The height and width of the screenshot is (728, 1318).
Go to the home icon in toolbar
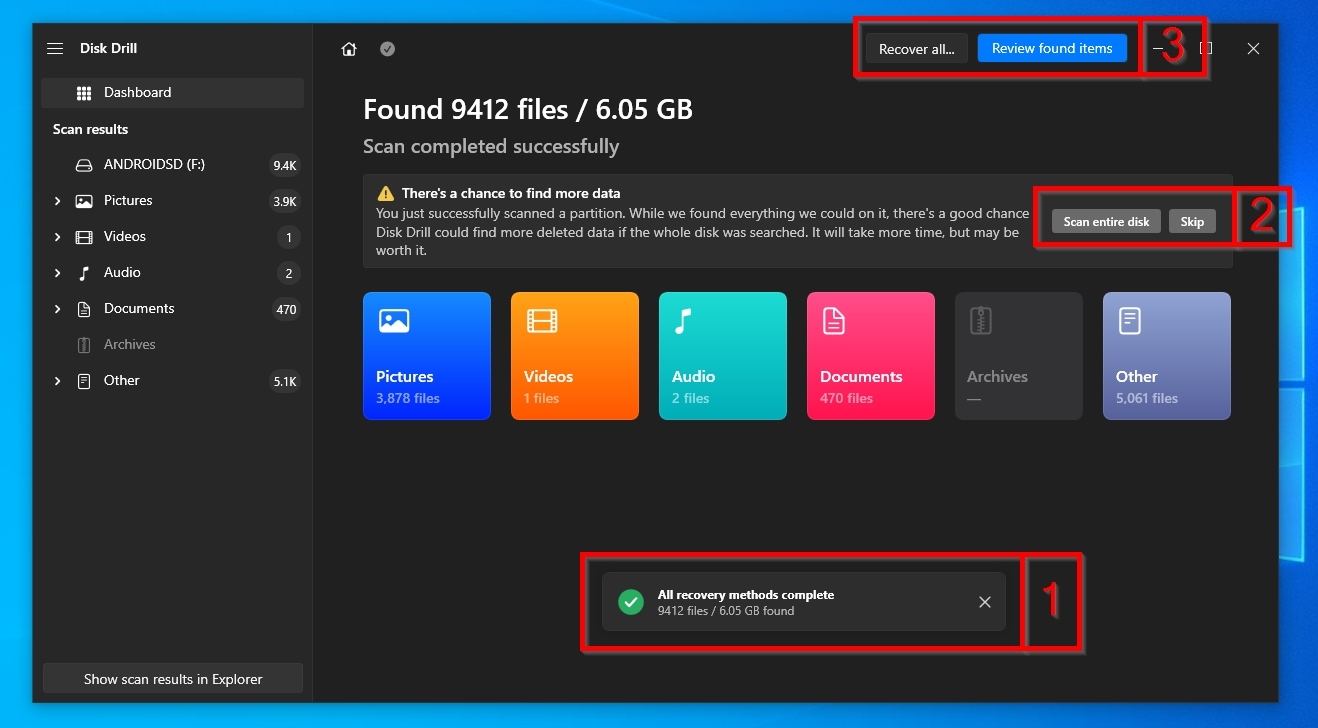(x=349, y=49)
